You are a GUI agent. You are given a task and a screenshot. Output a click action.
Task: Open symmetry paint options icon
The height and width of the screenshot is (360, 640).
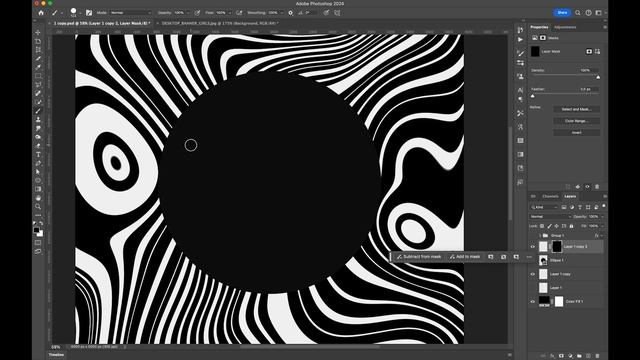pos(337,13)
